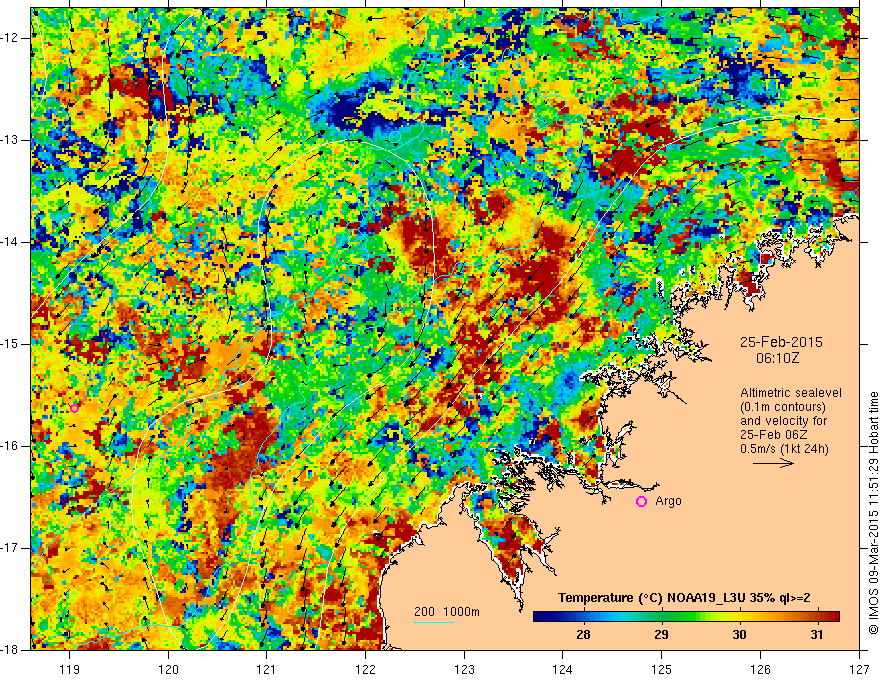Click latitude axis label '-12'
Screen dimensions: 880x680
[x=10, y=38]
